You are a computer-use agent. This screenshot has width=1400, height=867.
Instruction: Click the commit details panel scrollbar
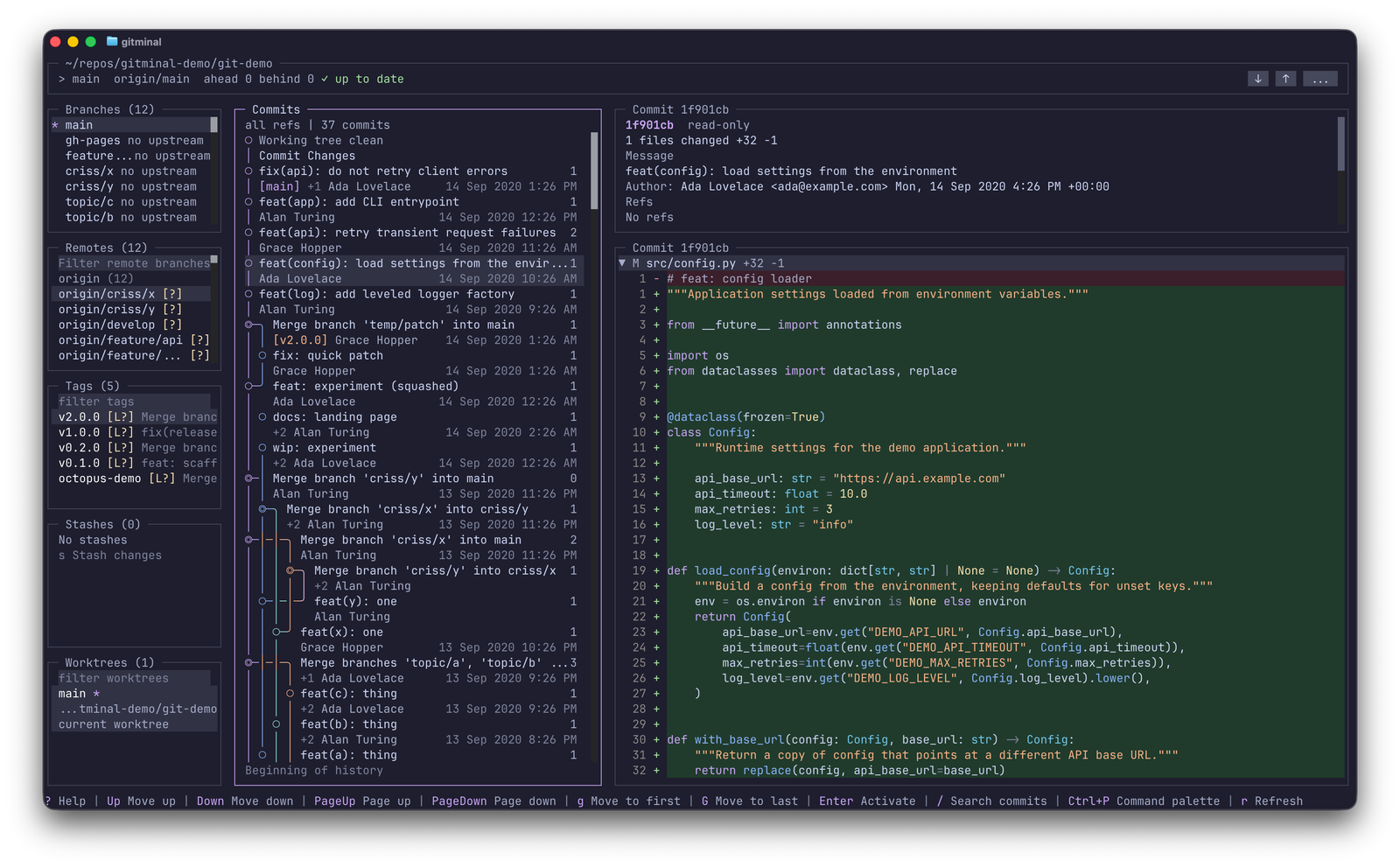(x=1340, y=143)
